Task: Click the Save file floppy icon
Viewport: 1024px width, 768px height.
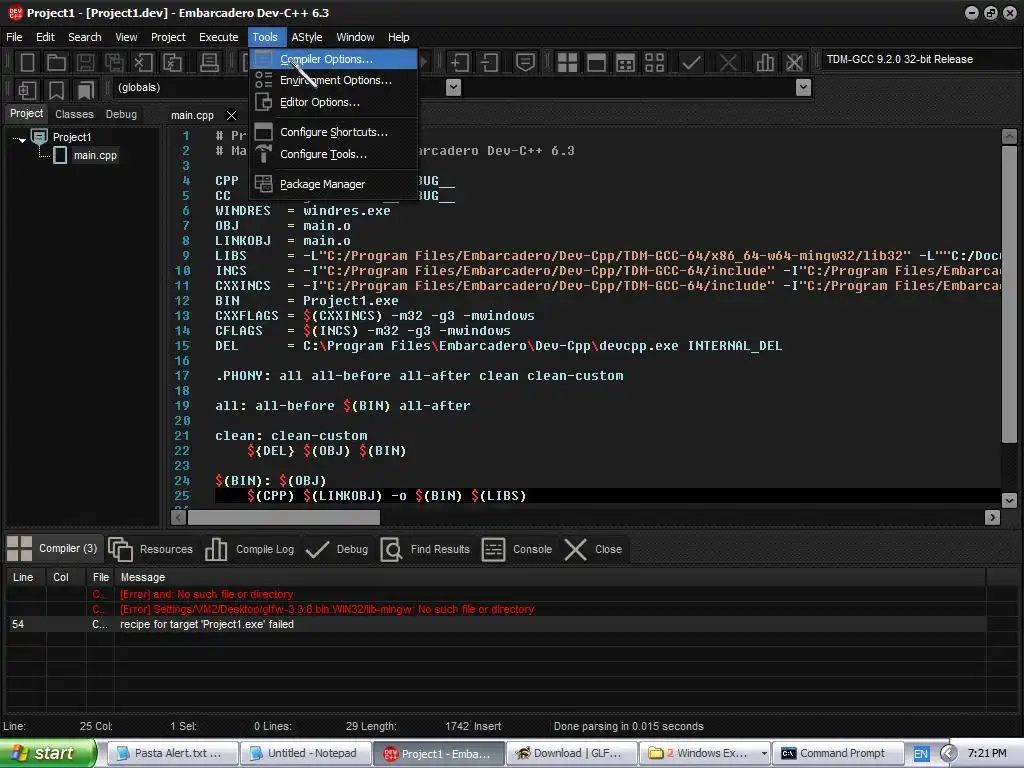Action: click(85, 63)
